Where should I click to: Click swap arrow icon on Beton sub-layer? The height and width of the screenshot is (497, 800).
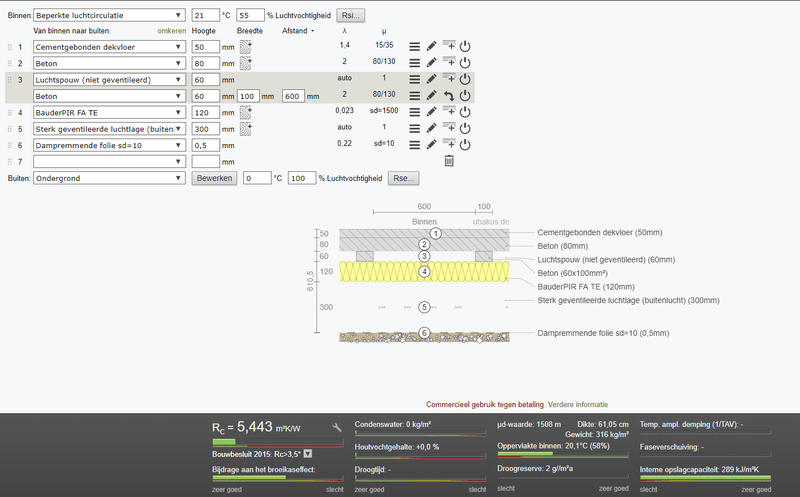(x=448, y=95)
